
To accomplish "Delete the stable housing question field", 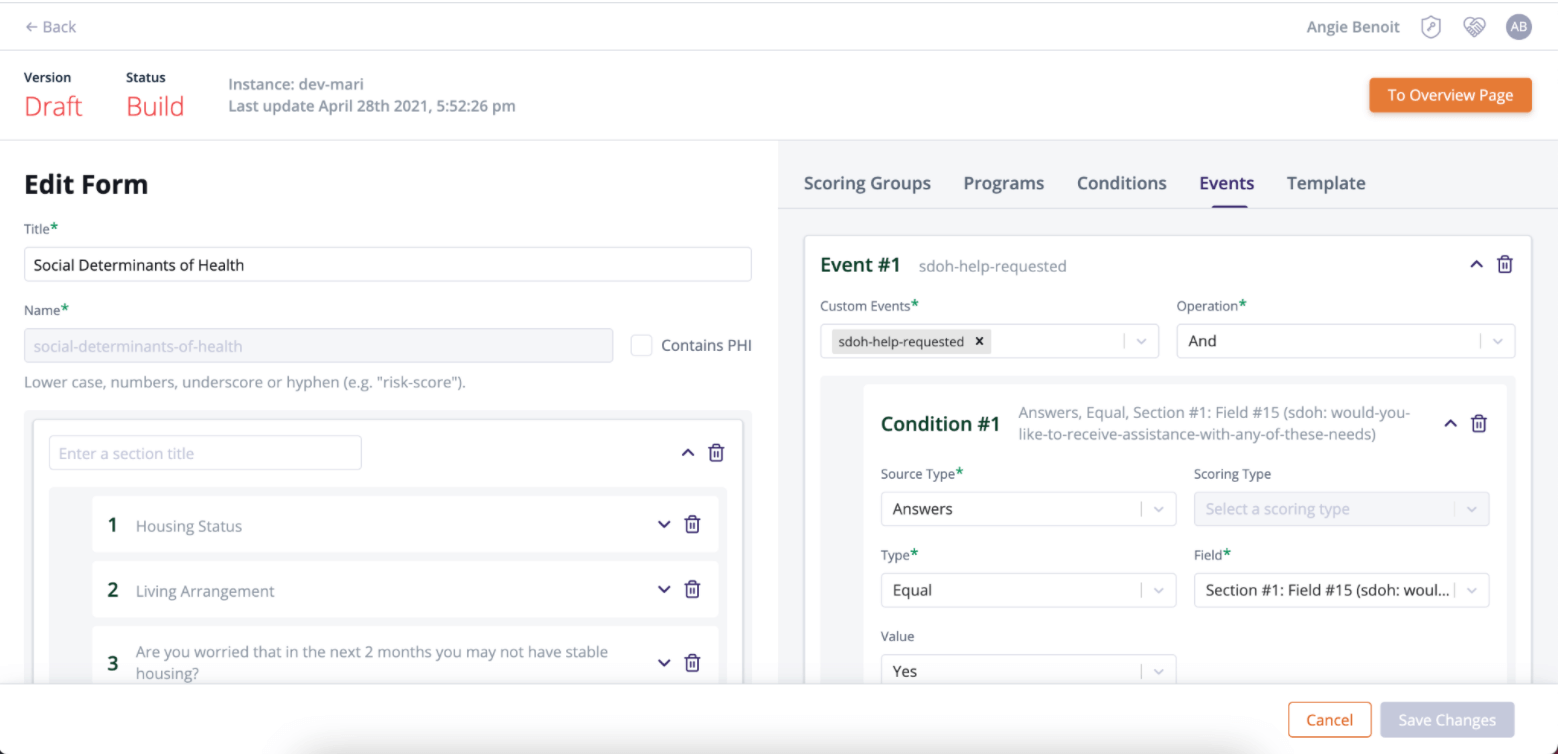I will tap(692, 662).
